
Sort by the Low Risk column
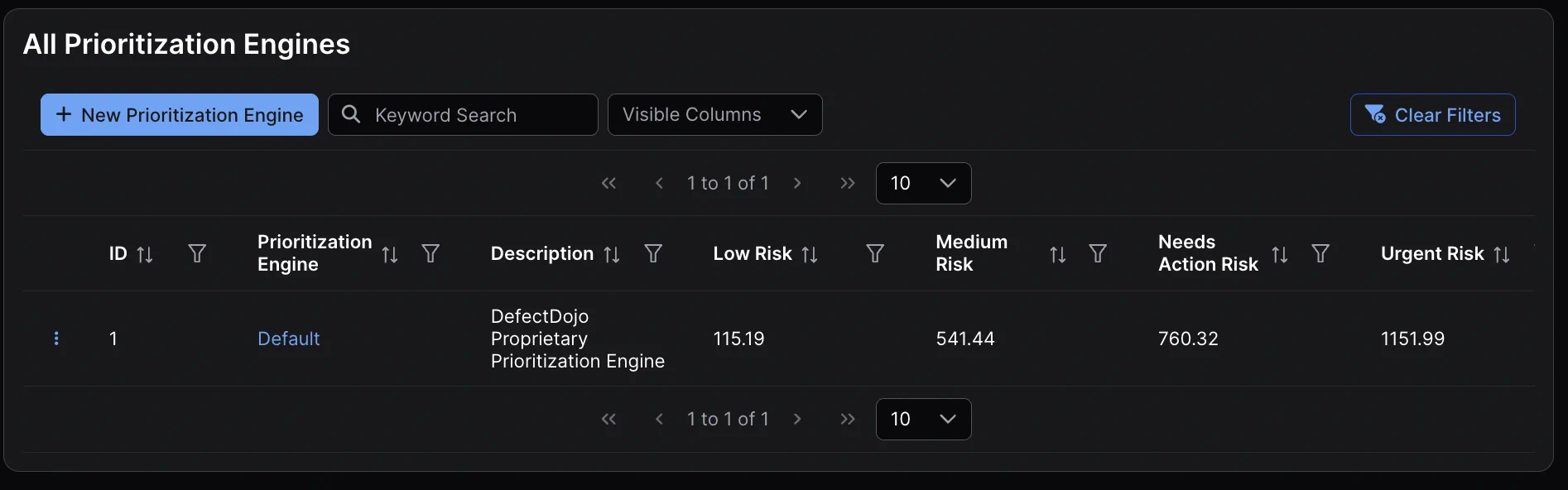click(810, 254)
